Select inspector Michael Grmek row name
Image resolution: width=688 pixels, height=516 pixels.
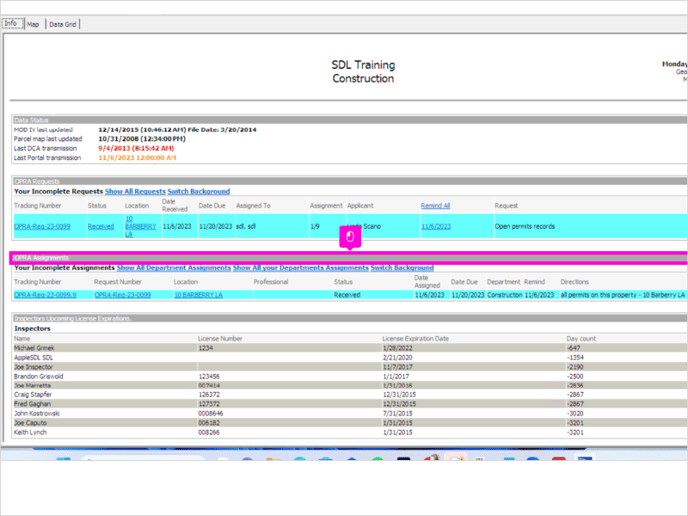34,348
